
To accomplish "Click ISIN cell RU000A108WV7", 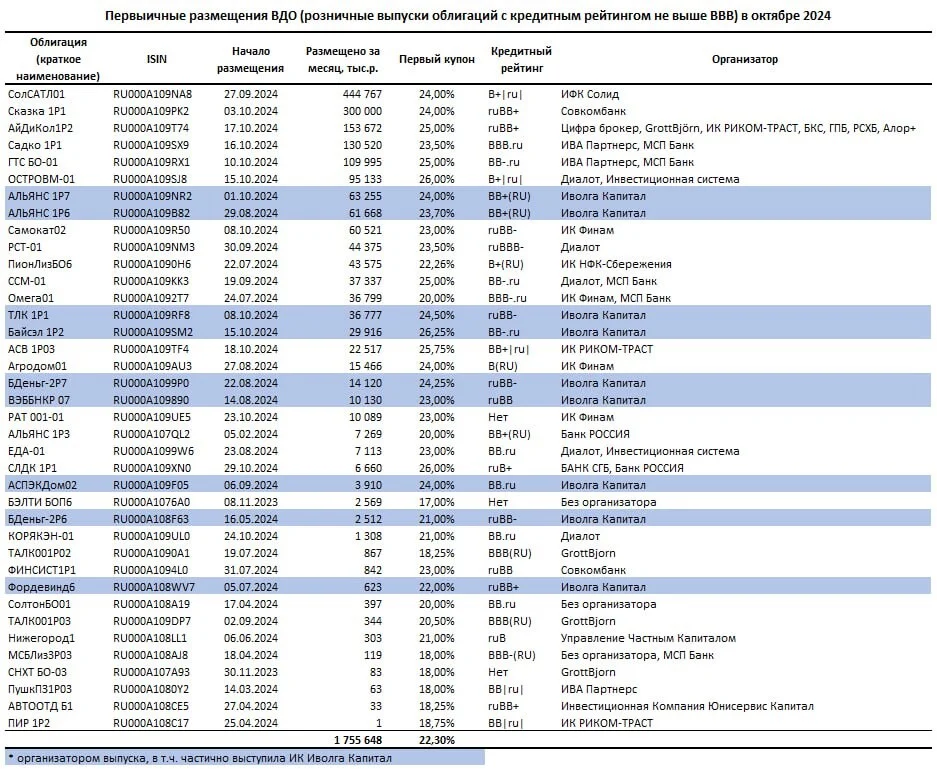I will coord(154,587).
